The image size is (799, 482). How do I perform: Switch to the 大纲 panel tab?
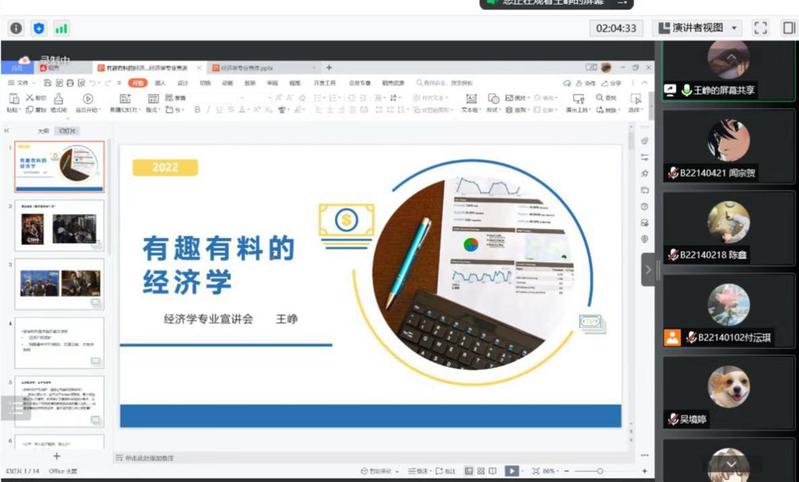click(43, 130)
